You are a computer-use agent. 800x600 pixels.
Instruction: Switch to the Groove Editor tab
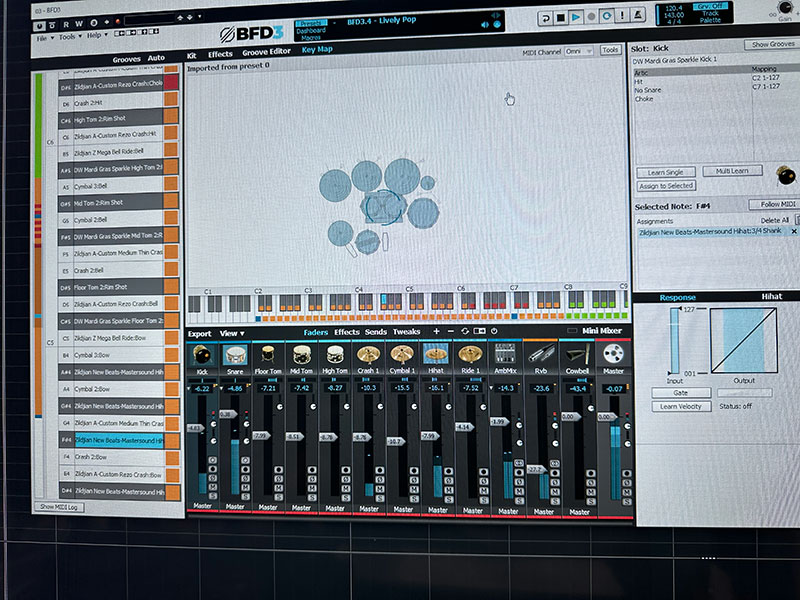click(266, 52)
